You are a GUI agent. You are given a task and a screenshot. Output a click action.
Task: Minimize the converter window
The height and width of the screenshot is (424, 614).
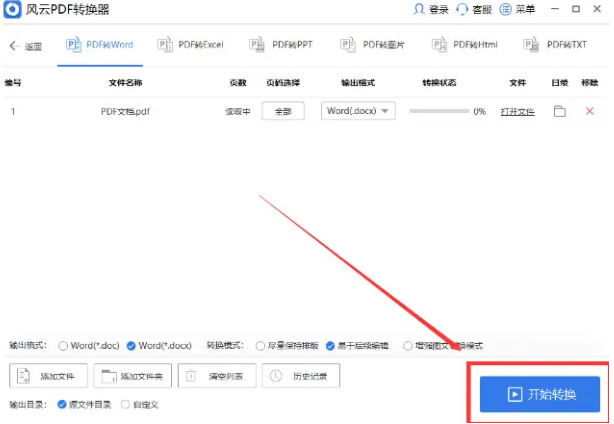coord(555,9)
